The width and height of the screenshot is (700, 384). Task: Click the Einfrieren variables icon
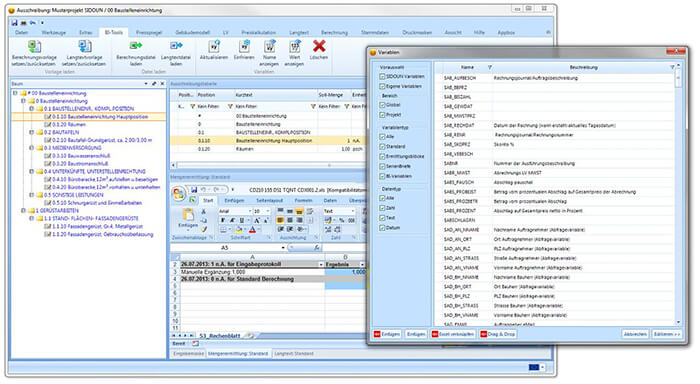tap(244, 46)
